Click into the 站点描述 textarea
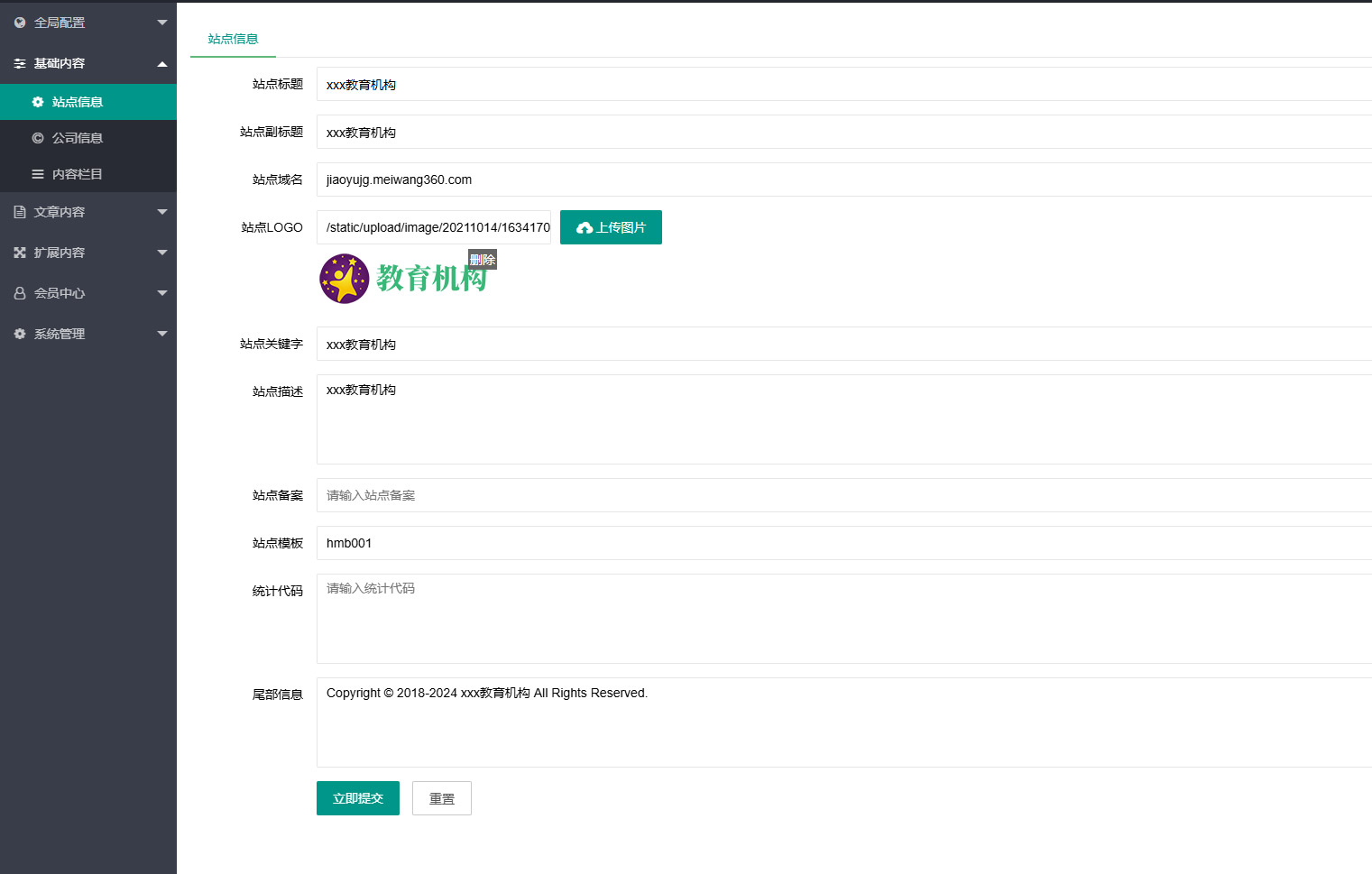 point(844,419)
